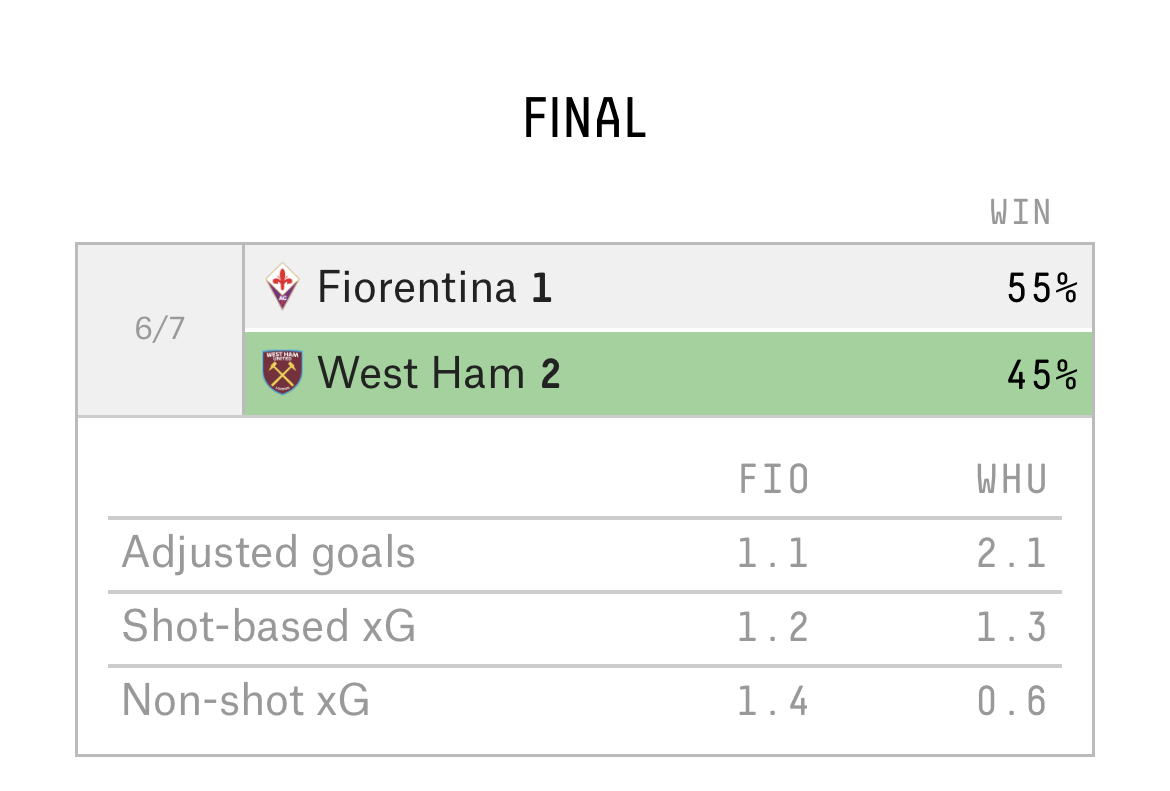Select the Adjusted goals row label

[269, 553]
